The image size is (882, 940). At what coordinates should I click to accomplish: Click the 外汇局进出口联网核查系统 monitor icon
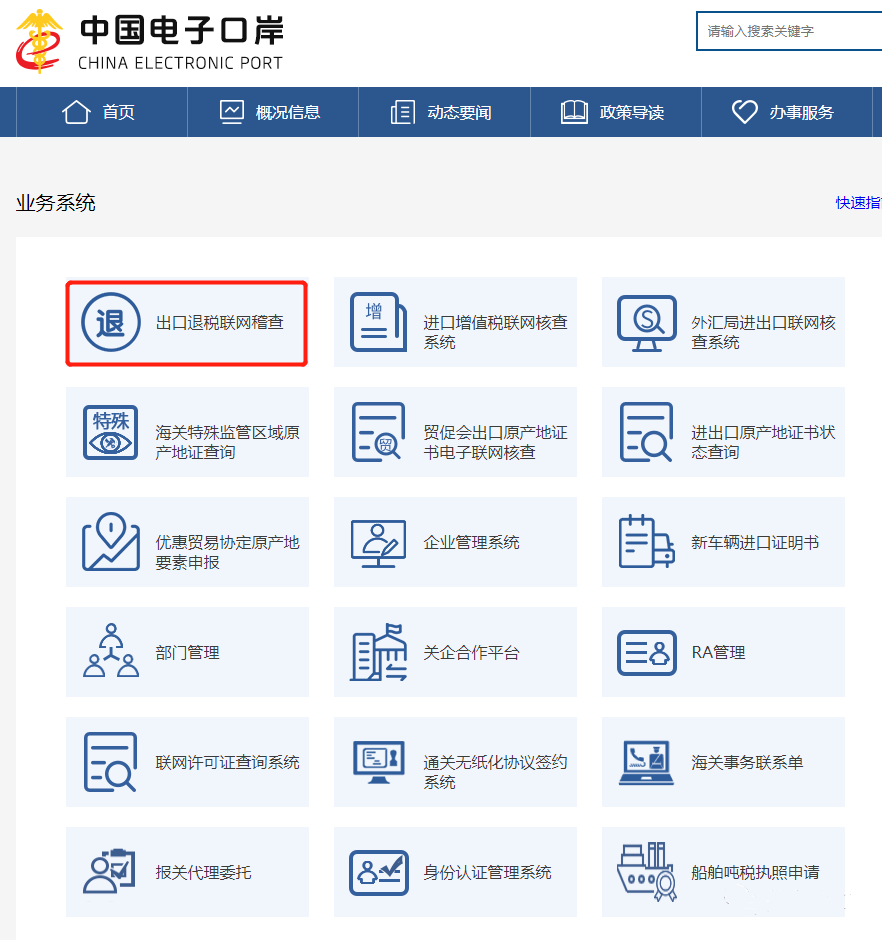(x=646, y=323)
